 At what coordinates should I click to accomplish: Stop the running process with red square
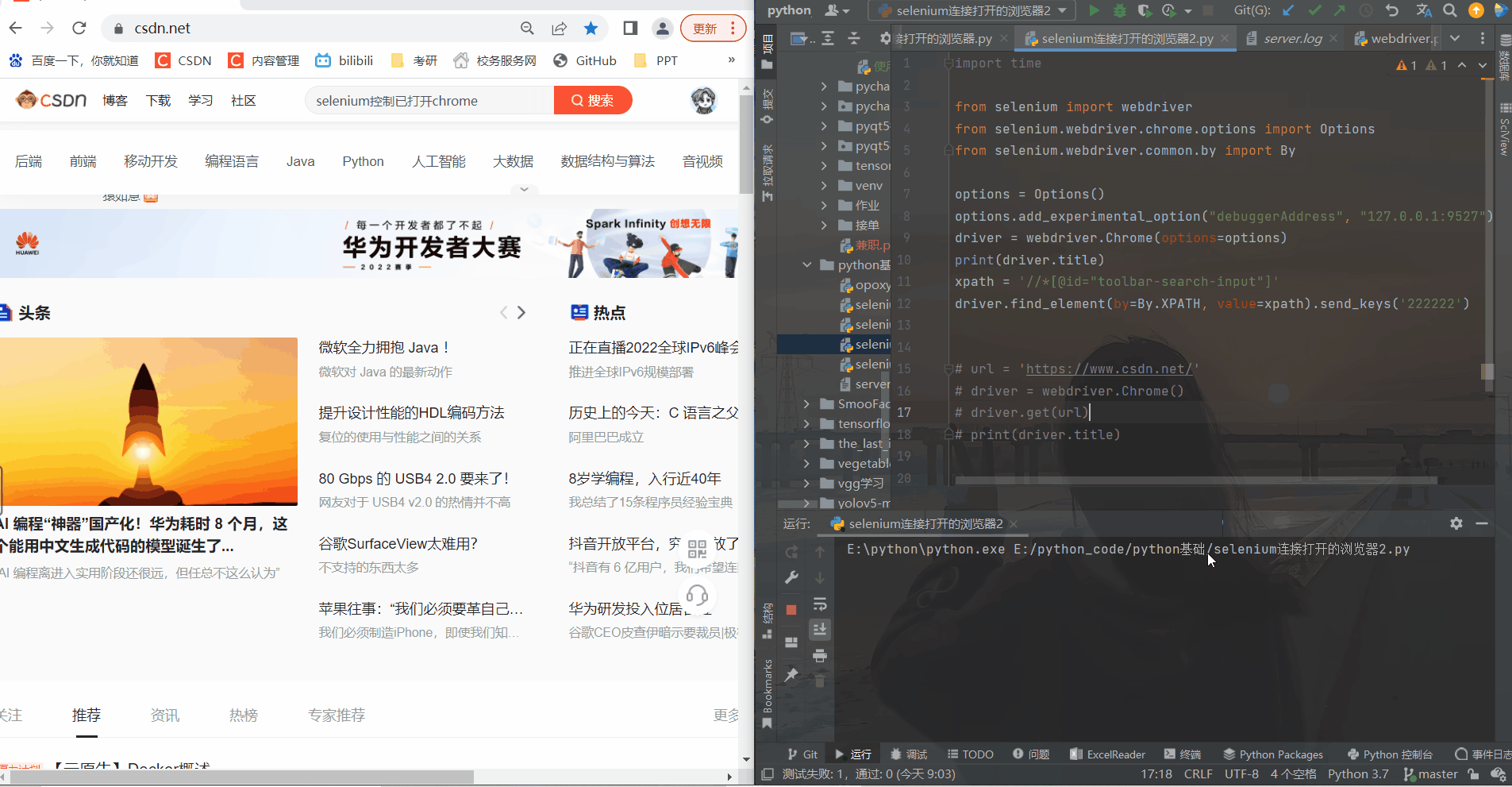791,610
